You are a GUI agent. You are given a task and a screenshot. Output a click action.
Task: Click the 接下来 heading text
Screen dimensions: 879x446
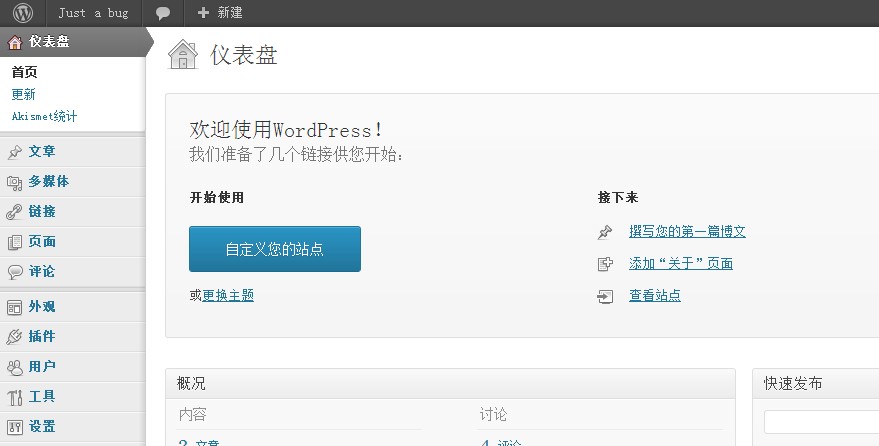[x=618, y=197]
